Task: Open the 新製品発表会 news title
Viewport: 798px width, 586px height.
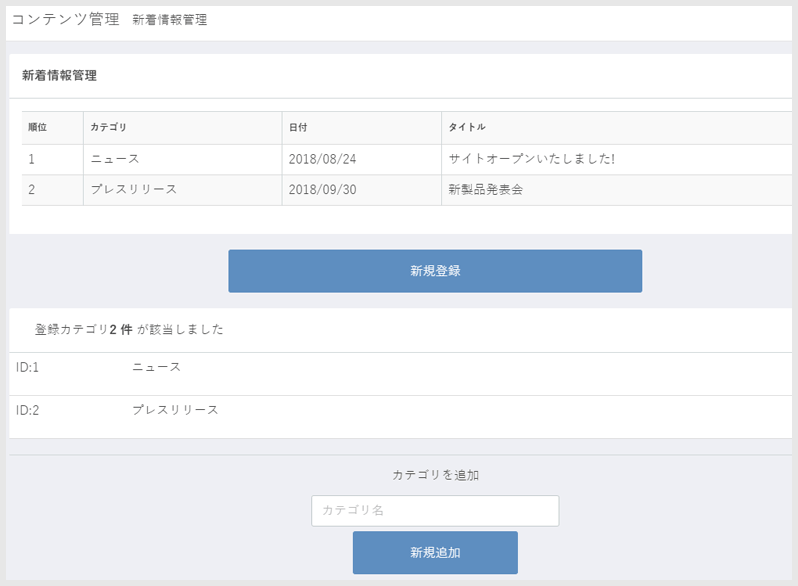Action: pyautogui.click(x=485, y=190)
